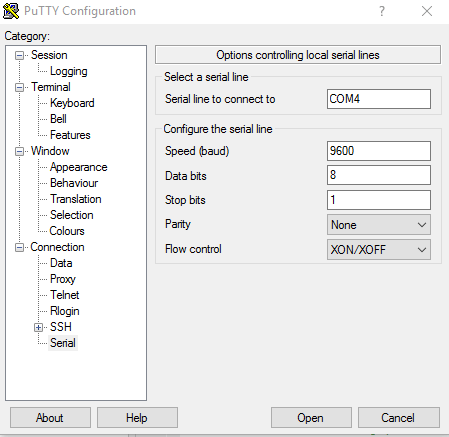Click the serial line COM4 field
This screenshot has width=449, height=437.
pos(379,99)
